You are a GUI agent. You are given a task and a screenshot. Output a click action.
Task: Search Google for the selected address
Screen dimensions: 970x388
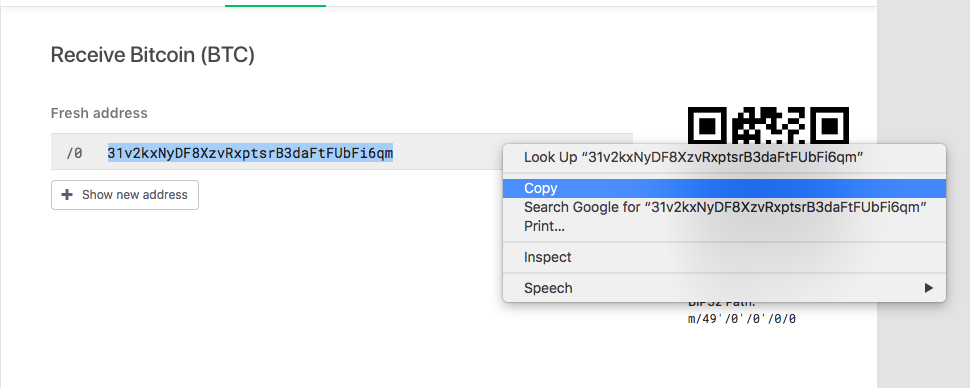[724, 207]
